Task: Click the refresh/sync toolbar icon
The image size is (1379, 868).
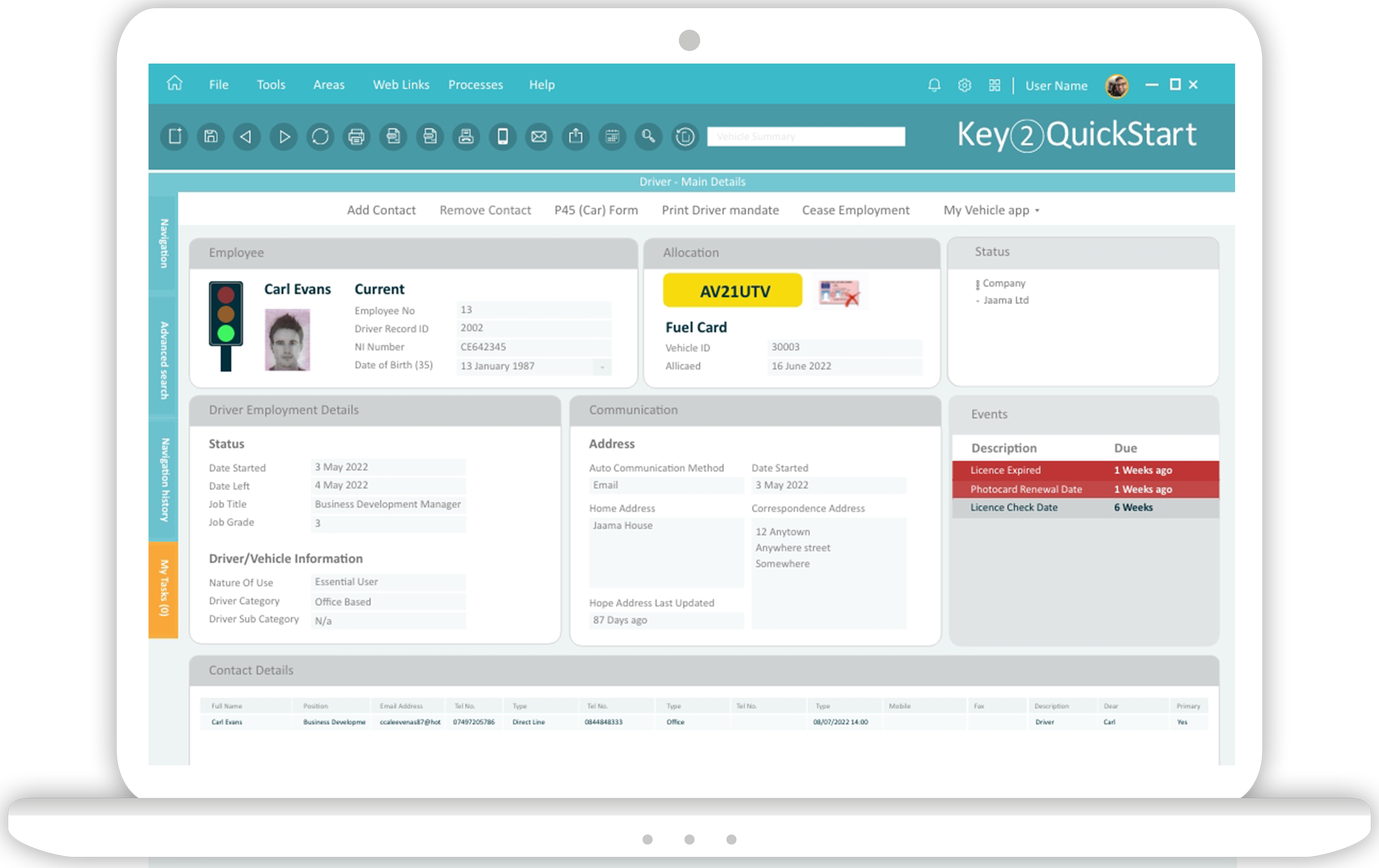Action: coord(320,136)
